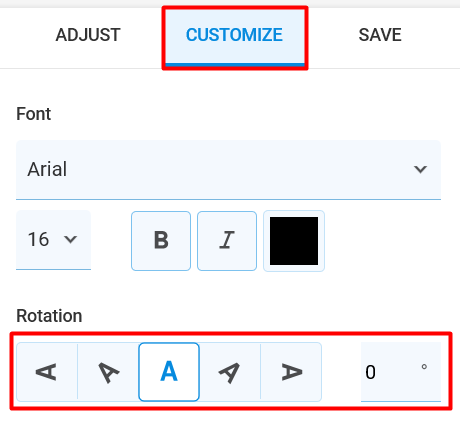The image size is (460, 423).
Task: Select the 45-degree left tilt rotation icon
Action: [x=108, y=372]
